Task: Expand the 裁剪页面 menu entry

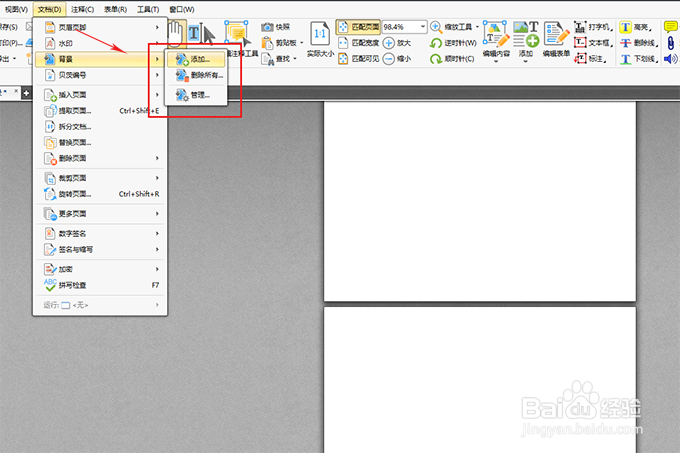Action: click(x=100, y=178)
